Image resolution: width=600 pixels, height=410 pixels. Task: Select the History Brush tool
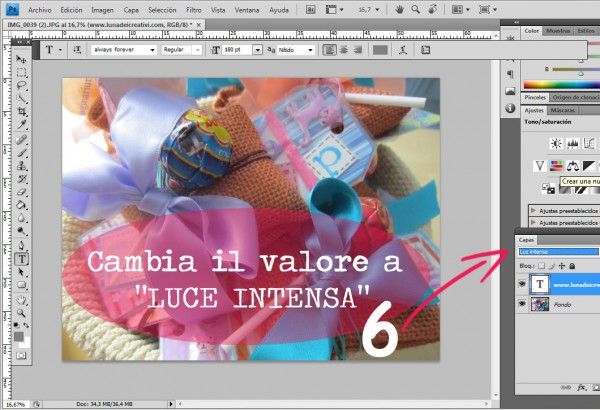21,179
